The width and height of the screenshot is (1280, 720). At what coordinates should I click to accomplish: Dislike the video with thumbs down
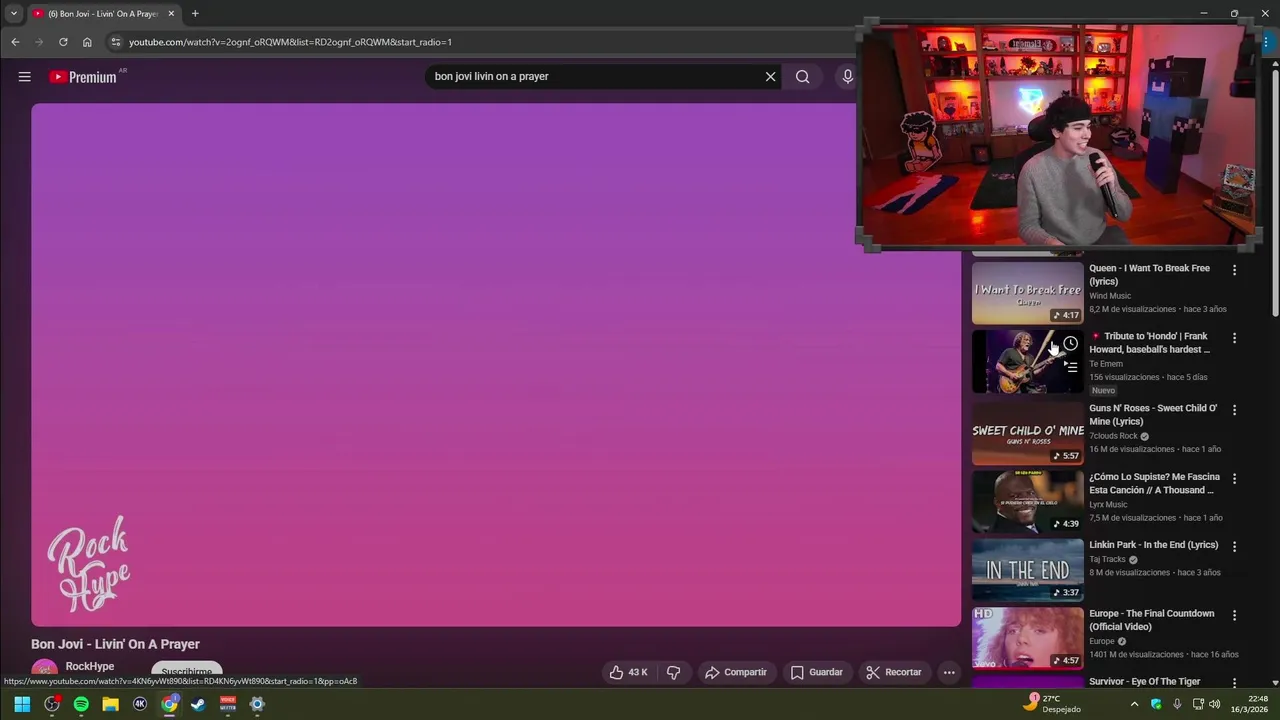pos(673,672)
